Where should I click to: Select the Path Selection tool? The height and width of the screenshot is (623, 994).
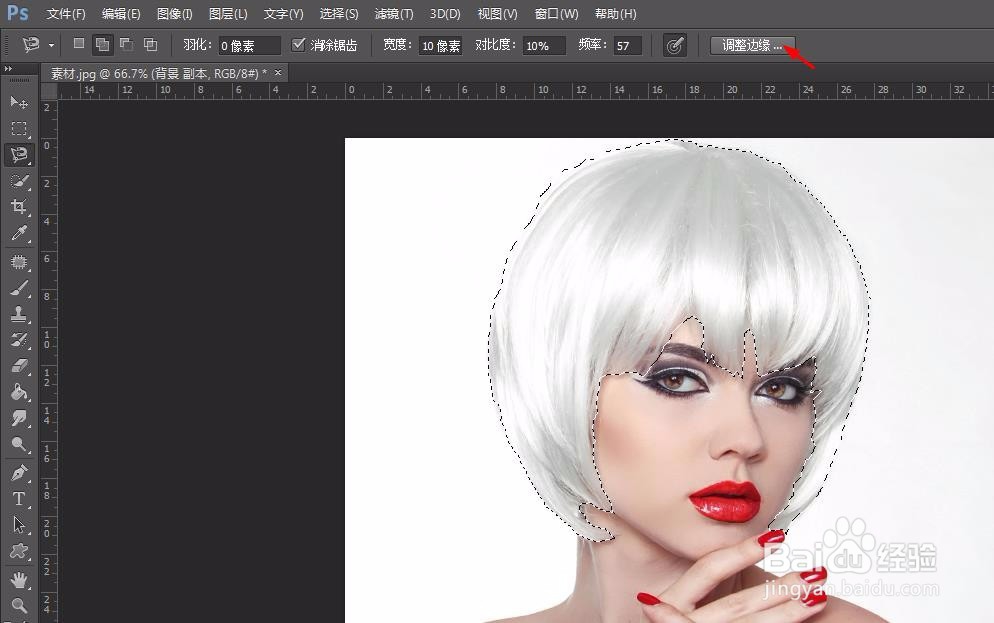19,525
